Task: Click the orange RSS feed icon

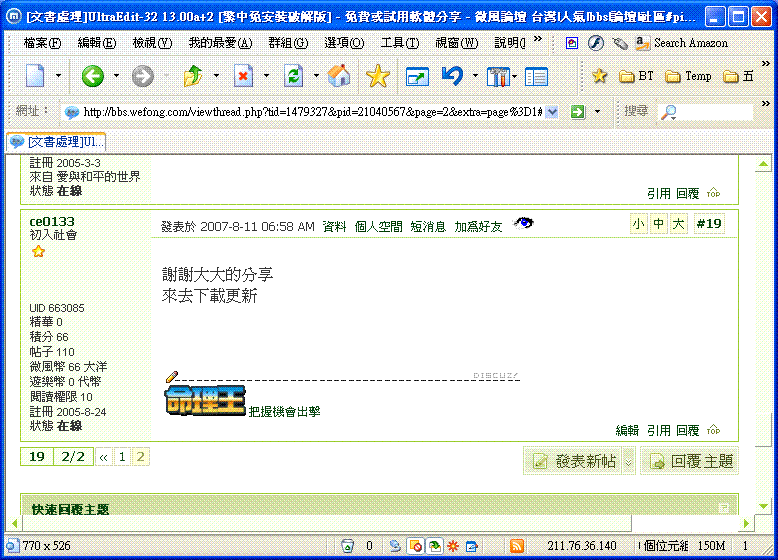Action: tap(517, 546)
